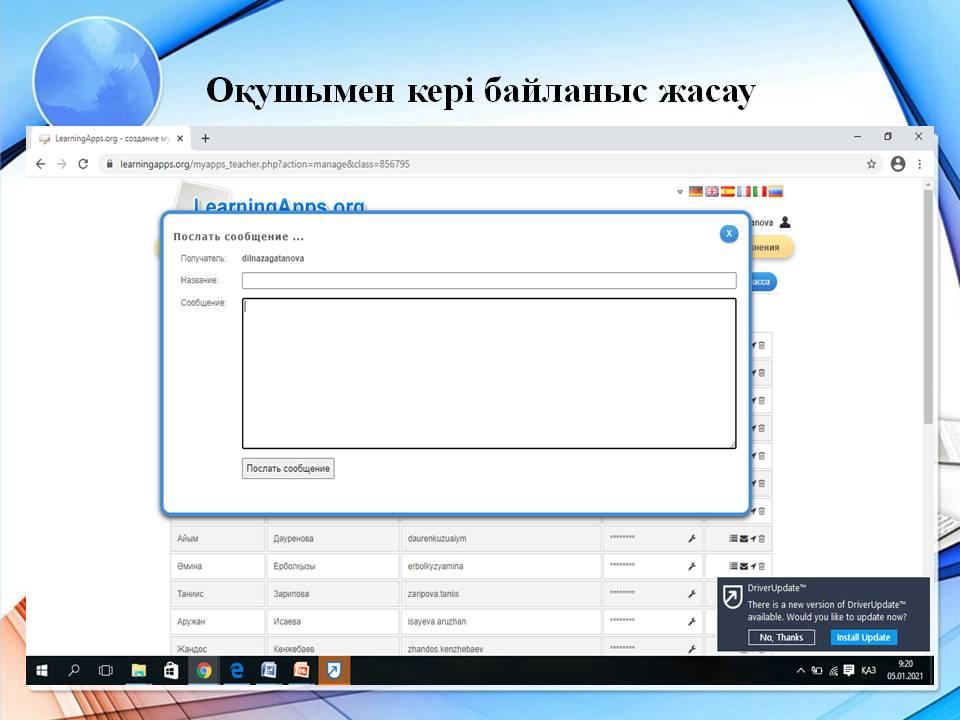Reload the LearningApps page

pos(83,164)
